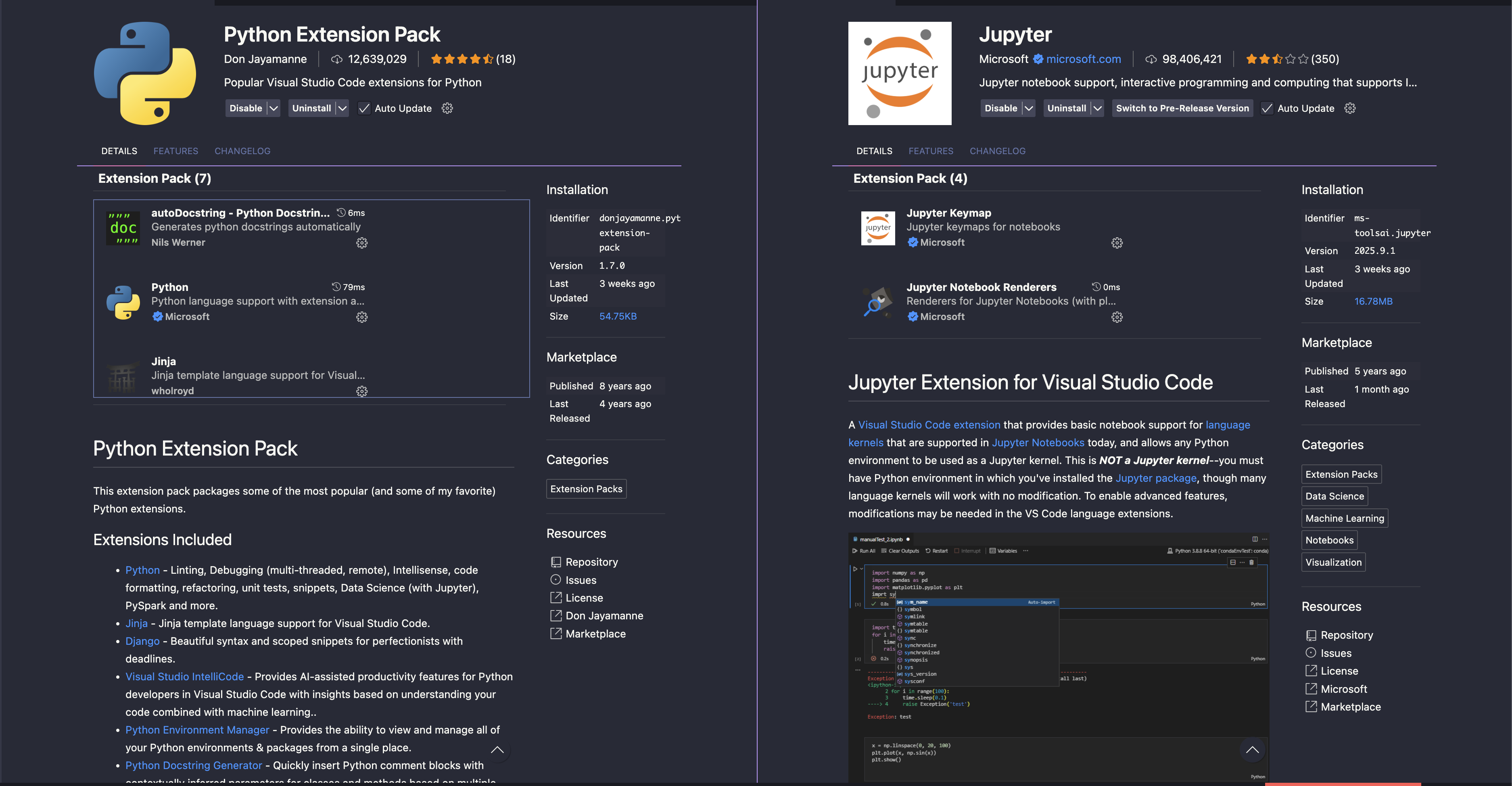This screenshot has height=786, width=1512.
Task: Open the Don Jayamanne resource link
Action: click(604, 616)
